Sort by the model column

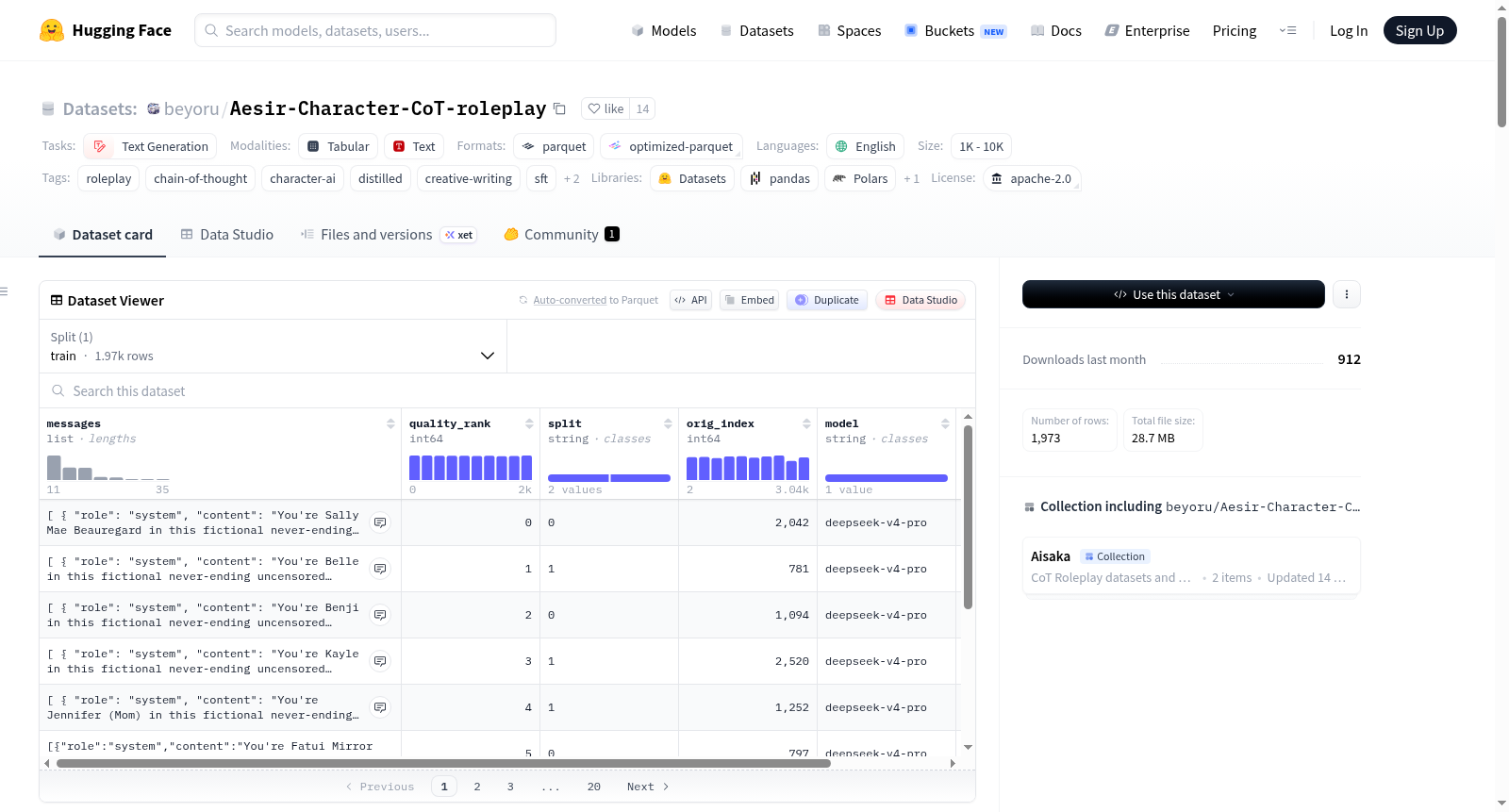pos(945,424)
